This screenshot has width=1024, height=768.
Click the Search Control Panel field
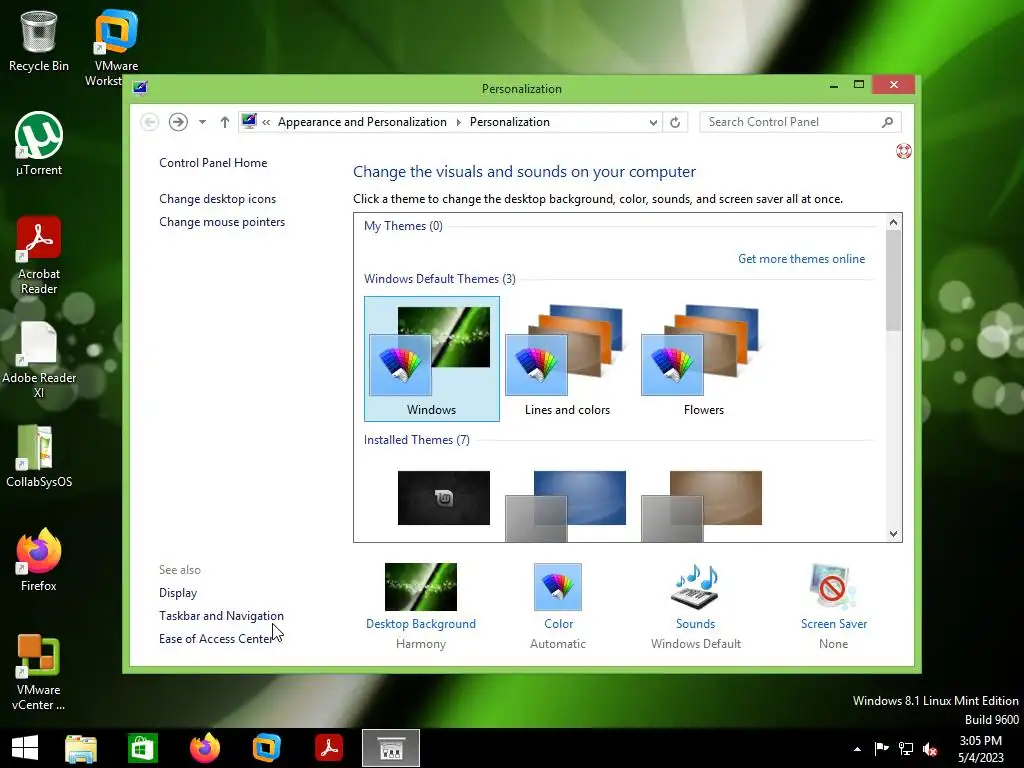coord(800,122)
